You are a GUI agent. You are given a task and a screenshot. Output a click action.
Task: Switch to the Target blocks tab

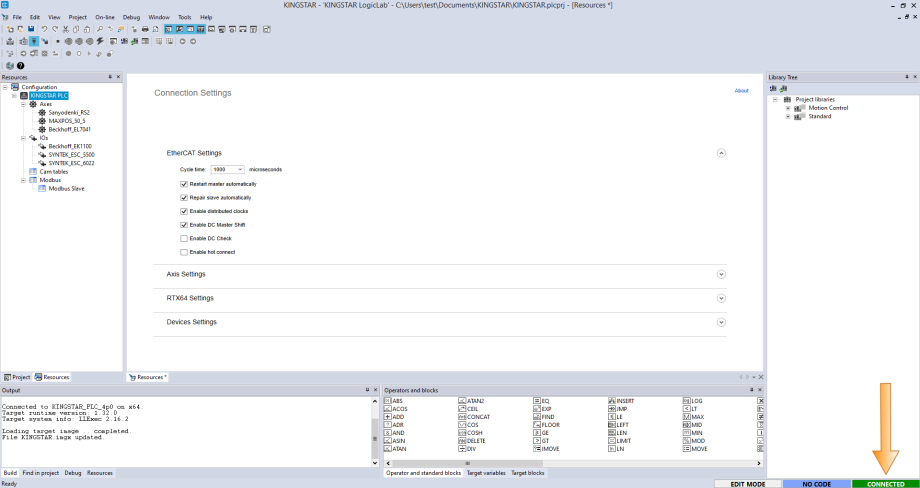[x=527, y=473]
